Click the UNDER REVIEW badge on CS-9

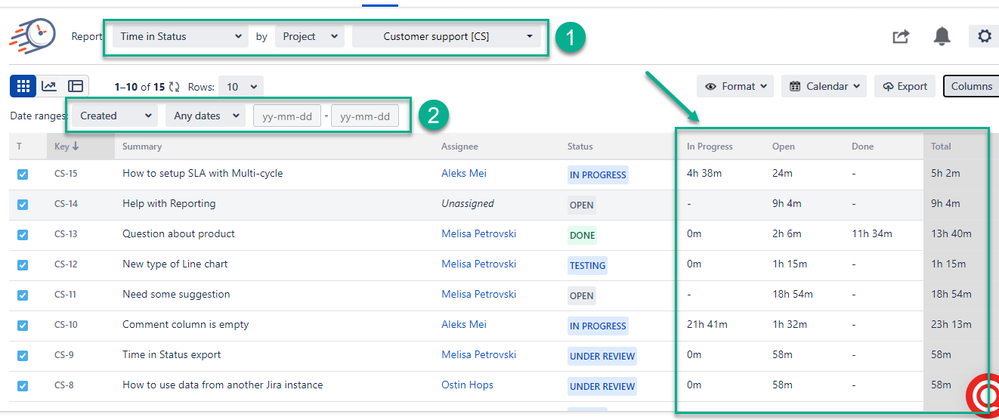click(x=602, y=356)
